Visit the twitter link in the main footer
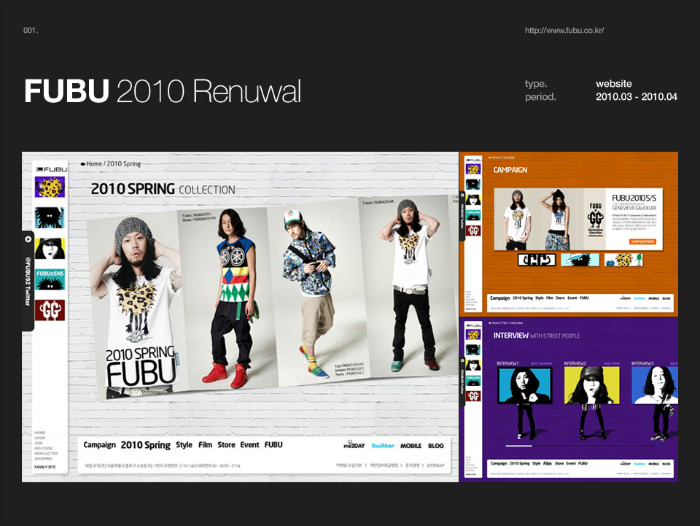Screen dimensions: 700x526 coord(383,445)
